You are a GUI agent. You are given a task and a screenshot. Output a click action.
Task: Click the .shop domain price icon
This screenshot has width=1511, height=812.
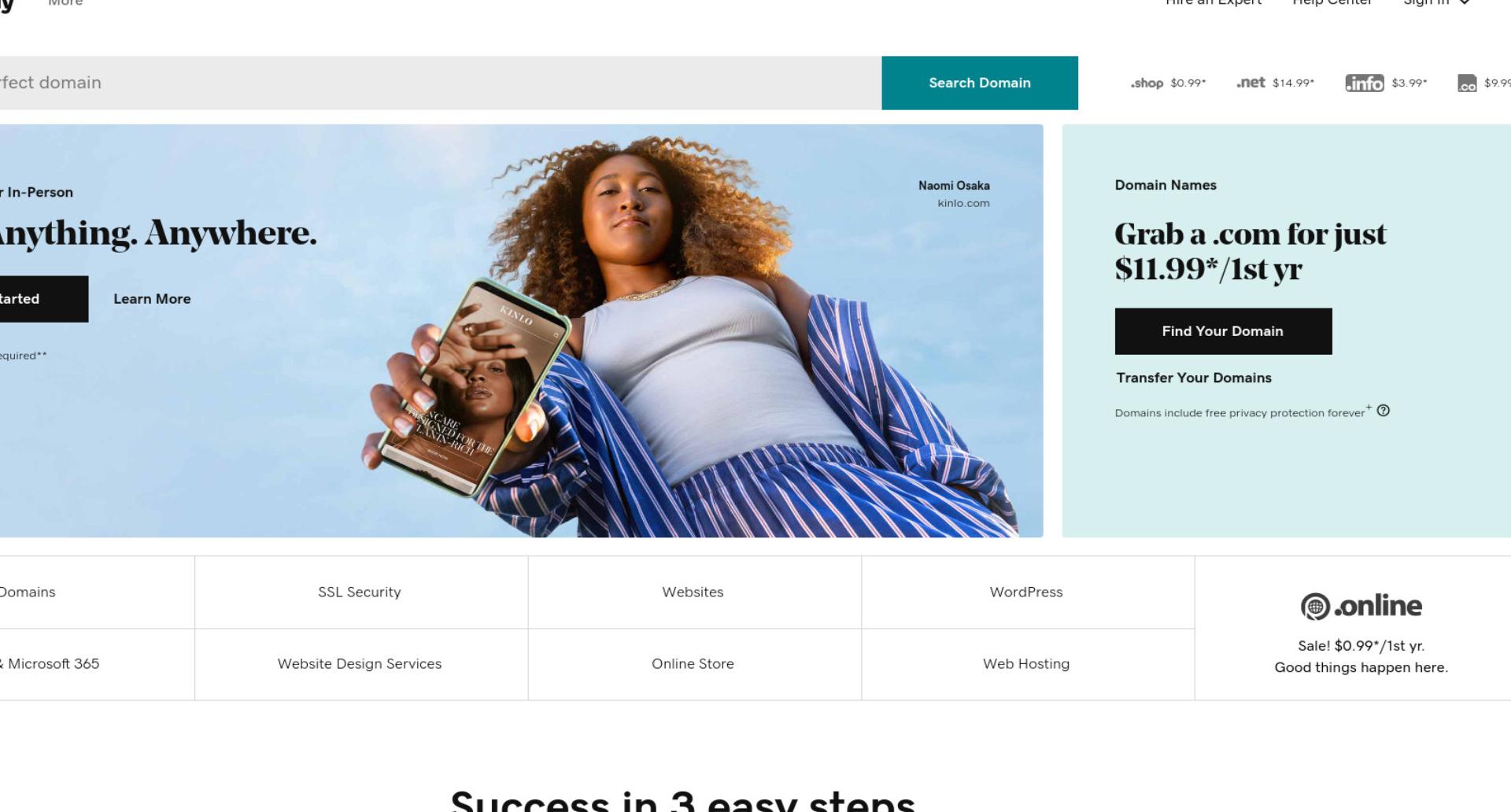pyautogui.click(x=1147, y=83)
